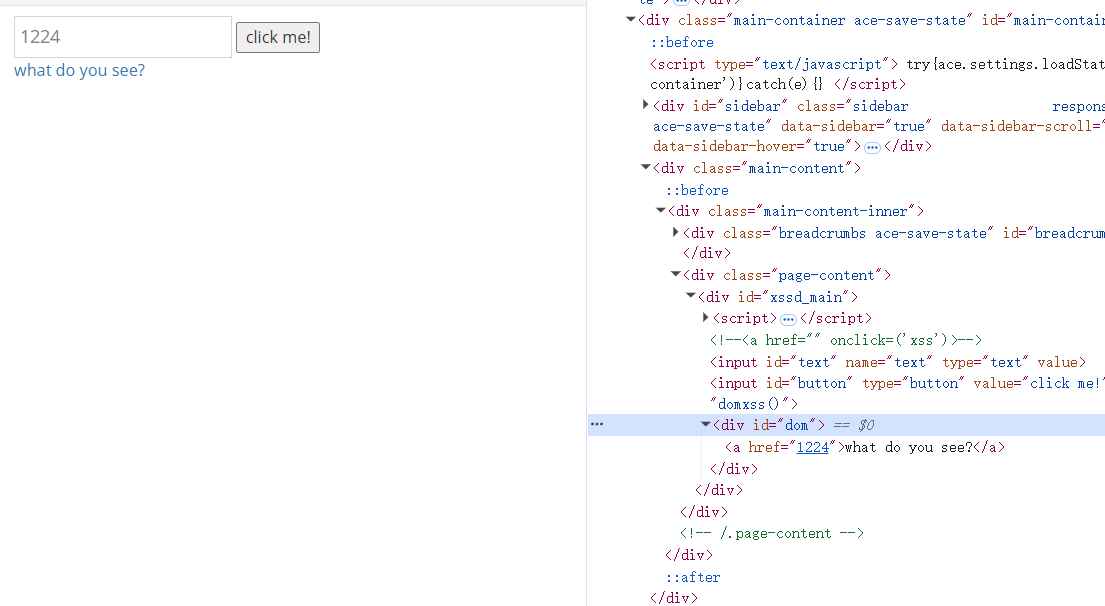Click the ellipsis badge inside script tag

click(789, 319)
